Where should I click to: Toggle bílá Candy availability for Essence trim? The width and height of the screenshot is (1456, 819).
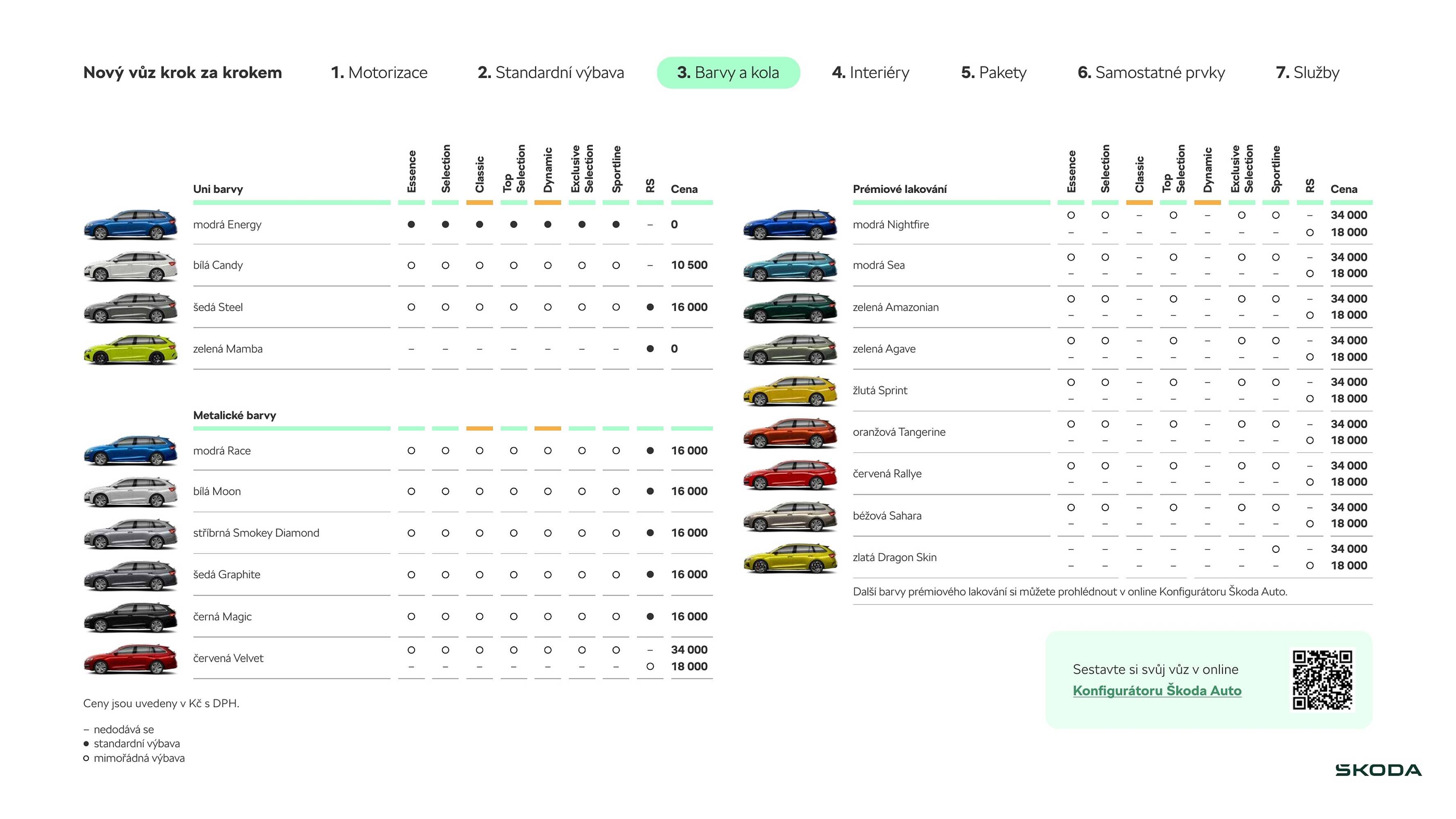[411, 265]
